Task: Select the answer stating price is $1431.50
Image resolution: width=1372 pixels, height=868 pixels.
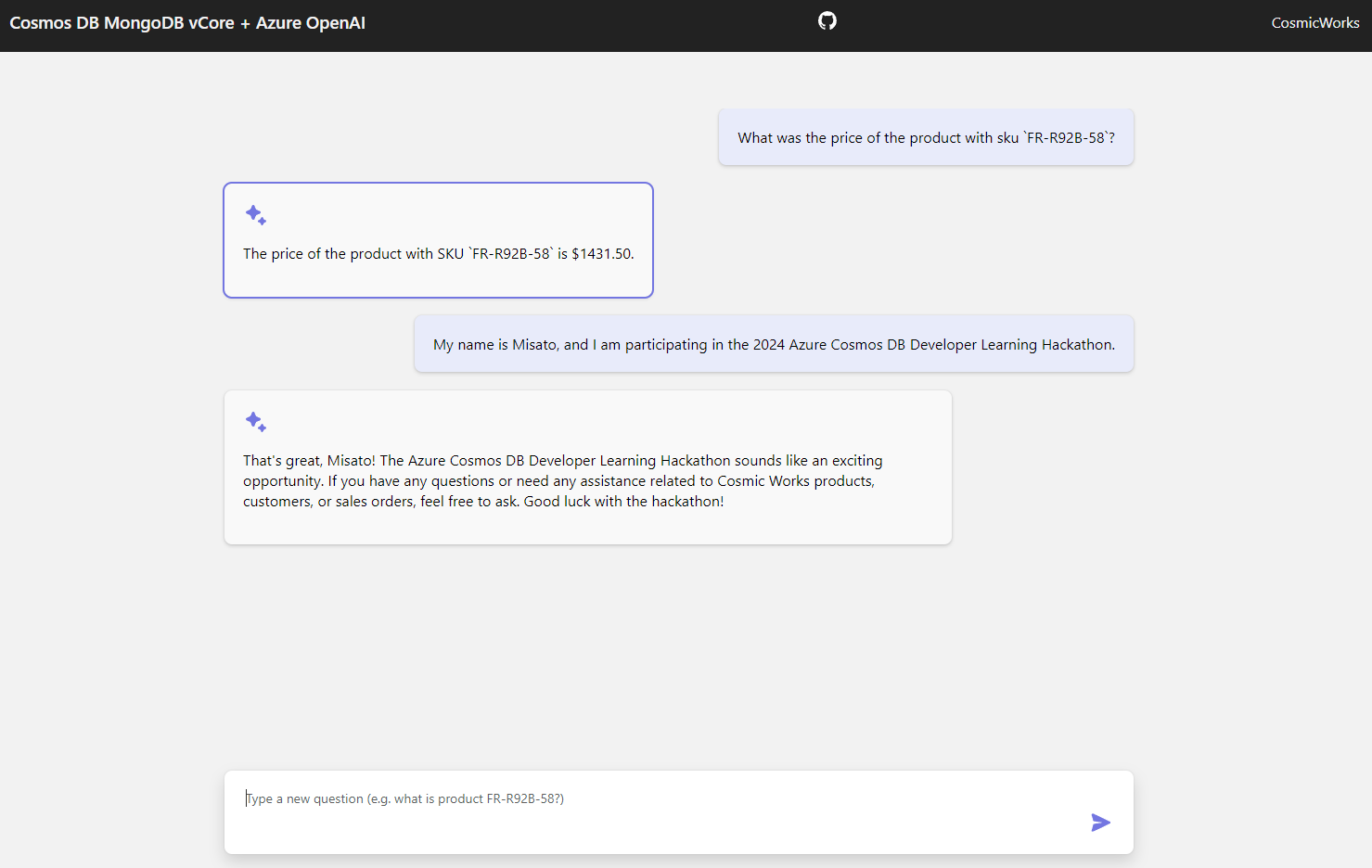Action: (438, 240)
